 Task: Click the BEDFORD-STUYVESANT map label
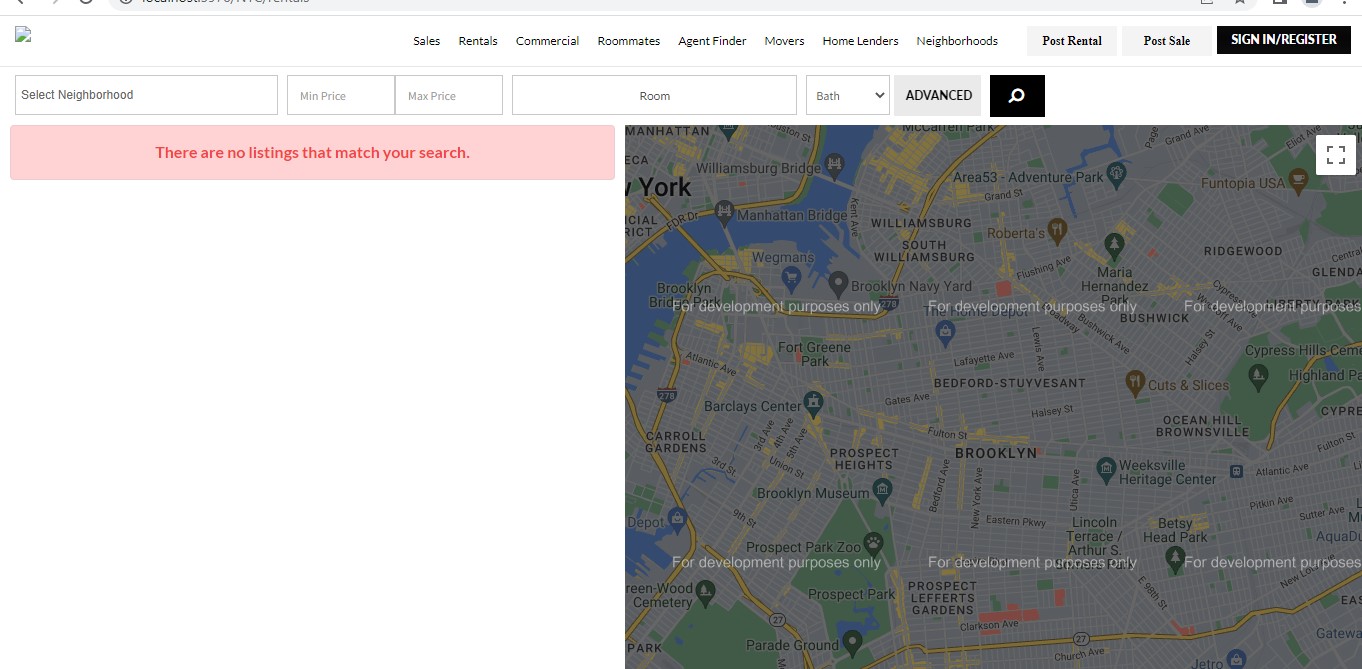[1009, 383]
